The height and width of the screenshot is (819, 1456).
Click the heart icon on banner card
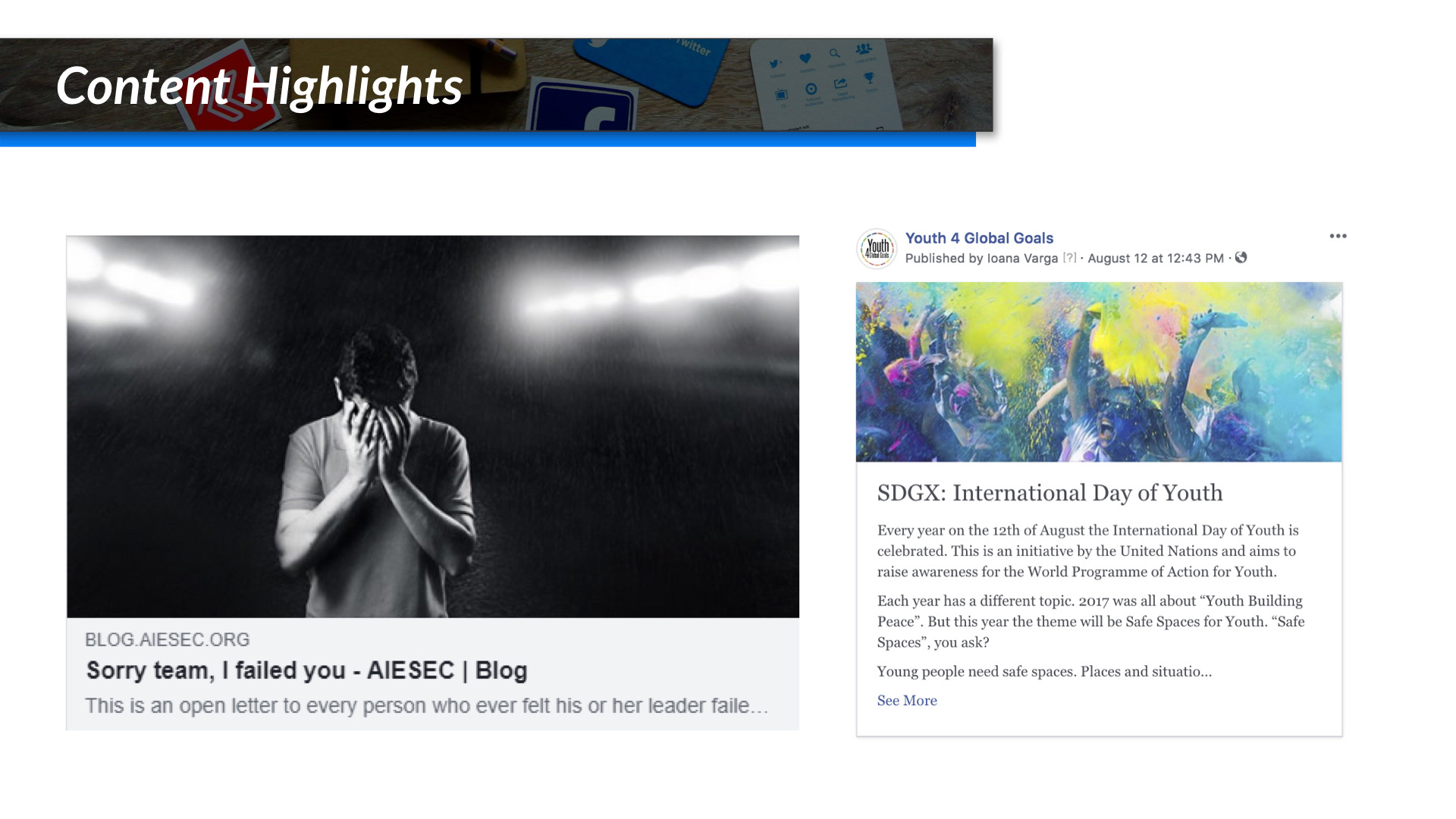tap(805, 58)
